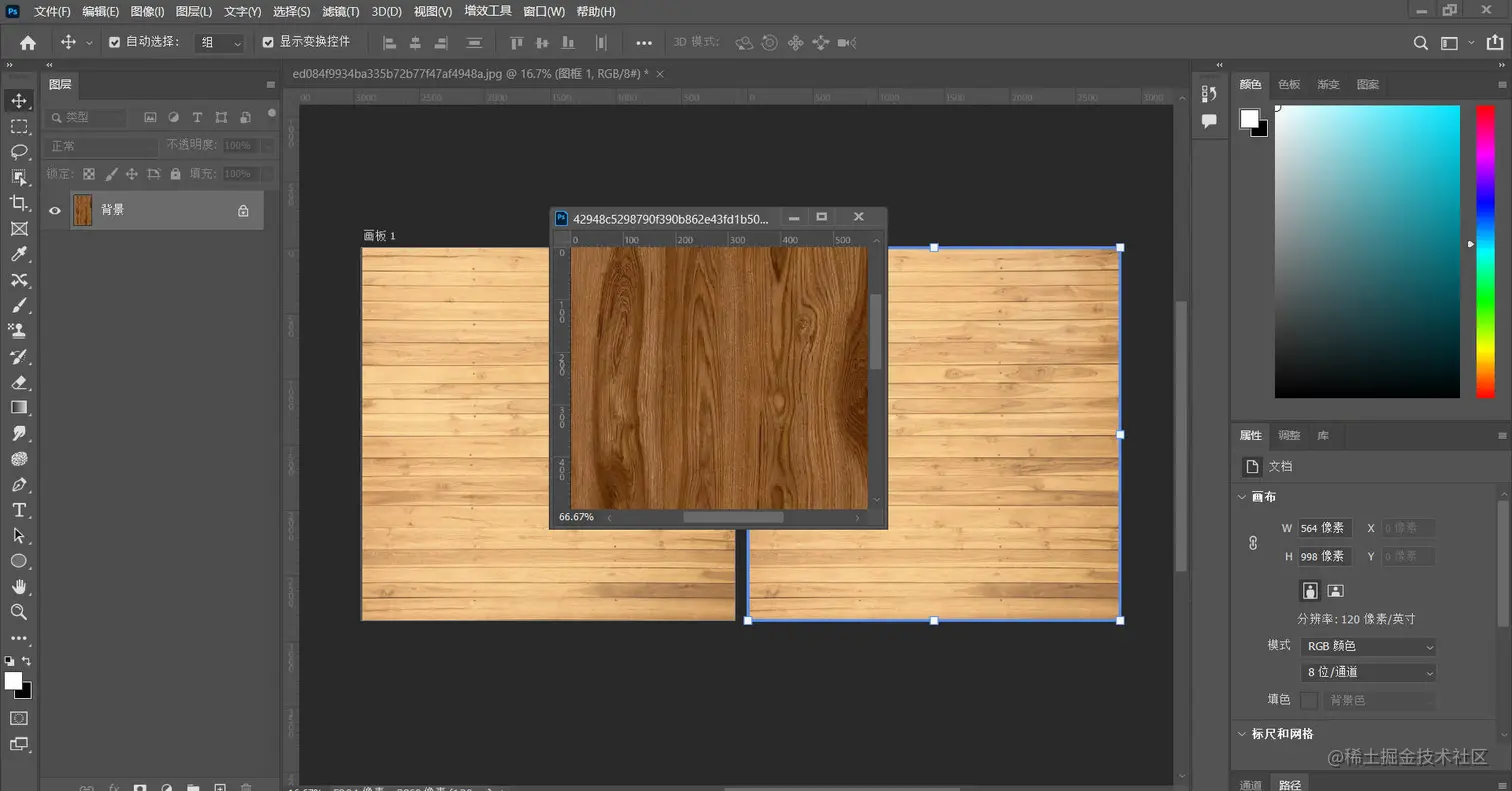This screenshot has height=791, width=1512.
Task: Pick a color in the cyan color field
Action: pos(1367,252)
